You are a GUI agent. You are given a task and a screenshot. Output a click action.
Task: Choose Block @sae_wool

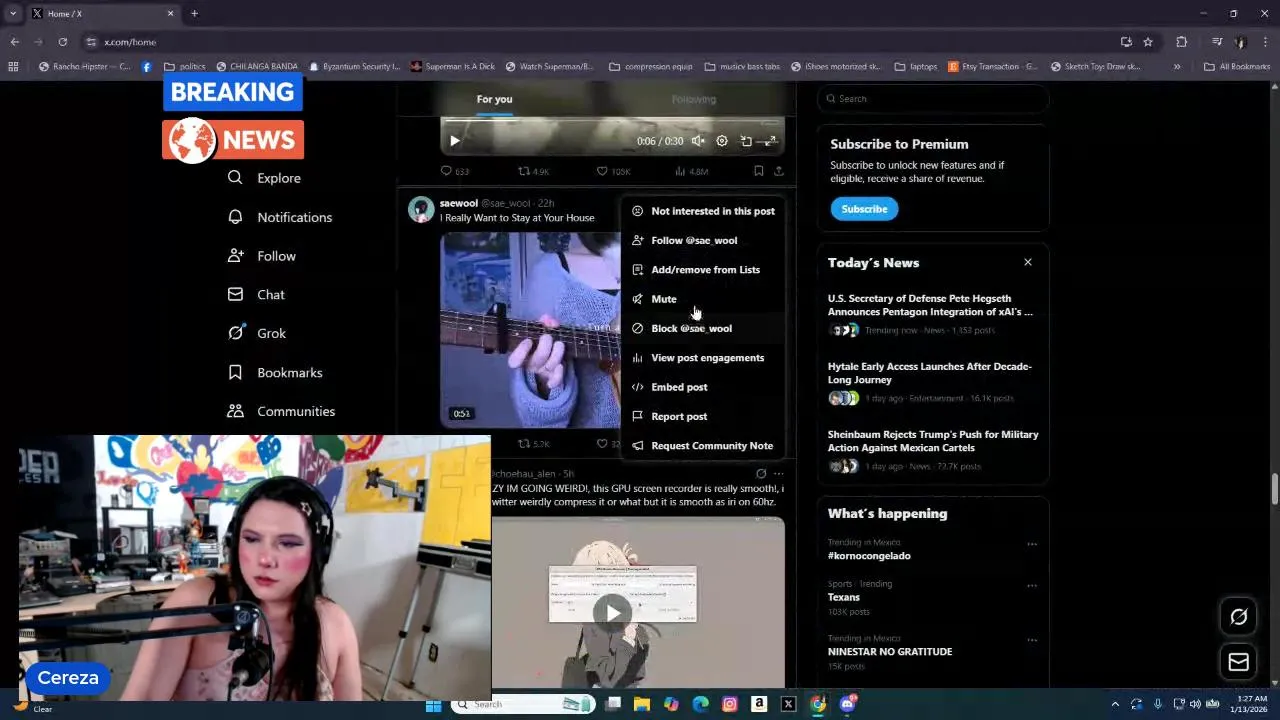point(702,328)
